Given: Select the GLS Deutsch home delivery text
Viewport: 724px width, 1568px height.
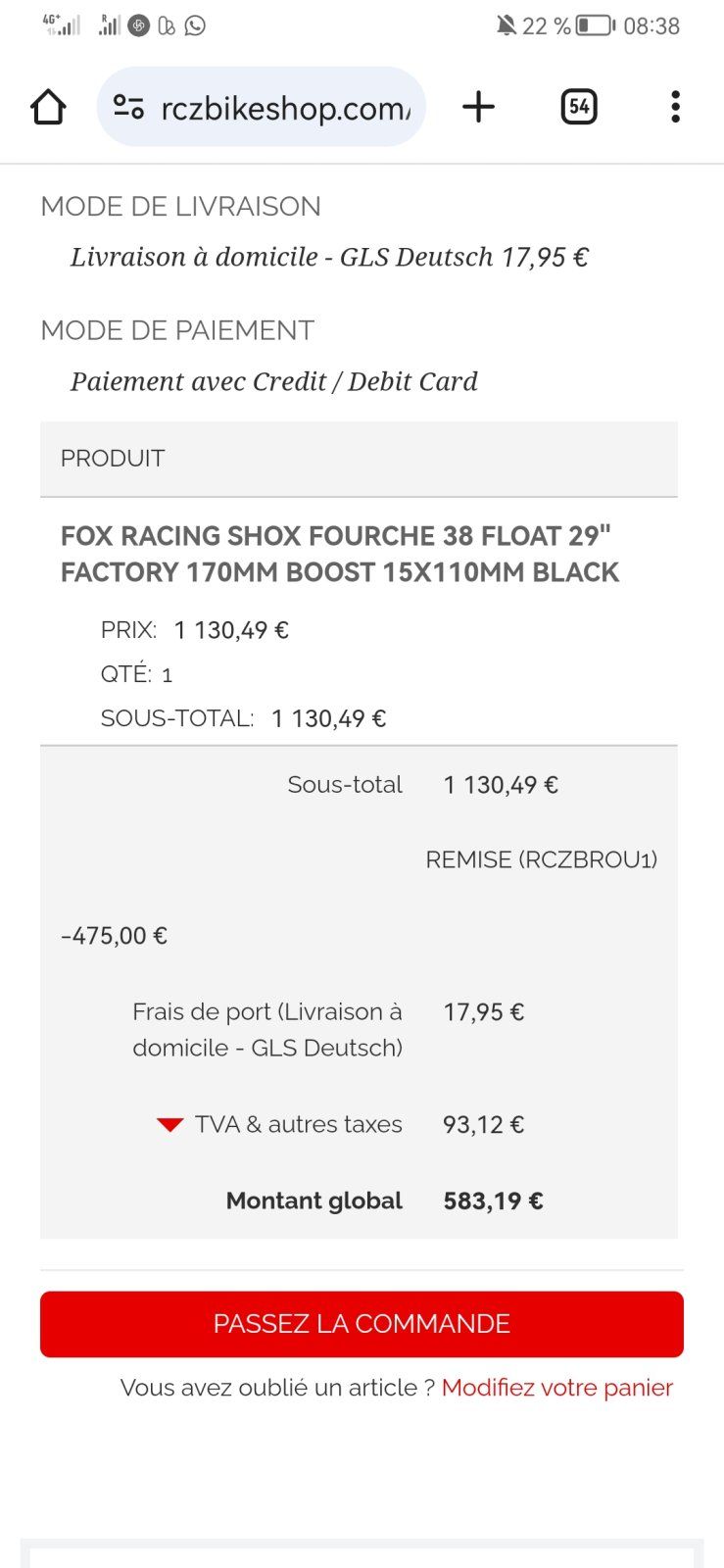Looking at the screenshot, I should point(329,257).
